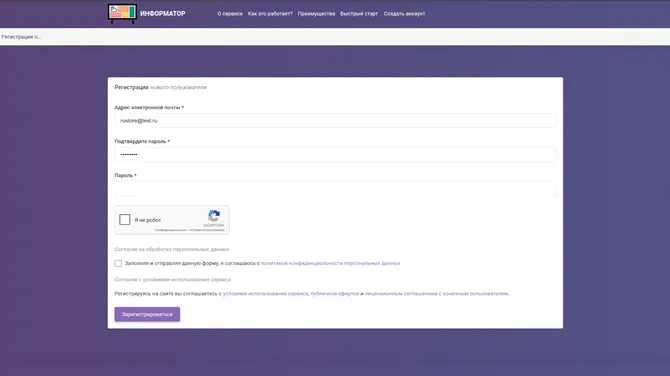Click the Адрес электронной почты label
Viewport: 670px width, 376px height.
(149, 108)
